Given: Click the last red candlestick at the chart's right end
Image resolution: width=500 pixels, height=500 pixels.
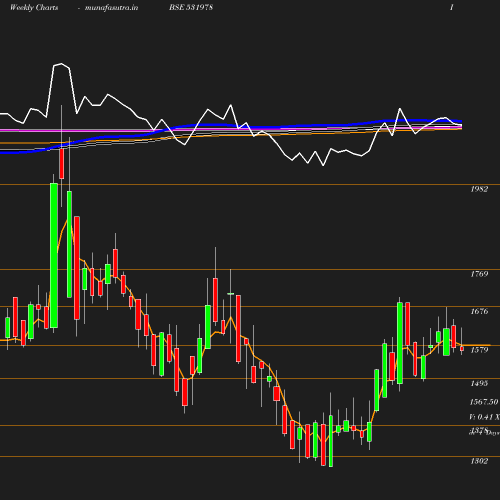Looking at the screenshot, I should (462, 349).
